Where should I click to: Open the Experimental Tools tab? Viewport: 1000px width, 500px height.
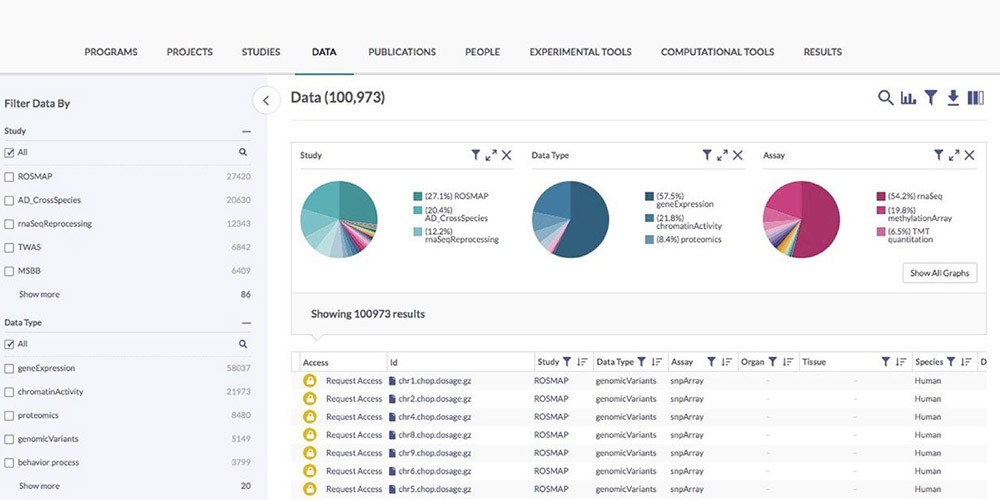(x=580, y=52)
